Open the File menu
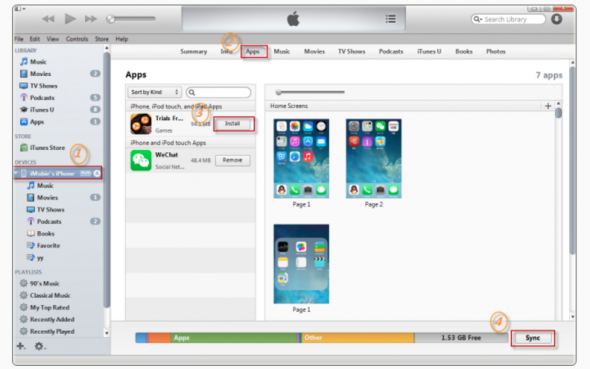Image resolution: width=590 pixels, height=369 pixels. [x=19, y=39]
